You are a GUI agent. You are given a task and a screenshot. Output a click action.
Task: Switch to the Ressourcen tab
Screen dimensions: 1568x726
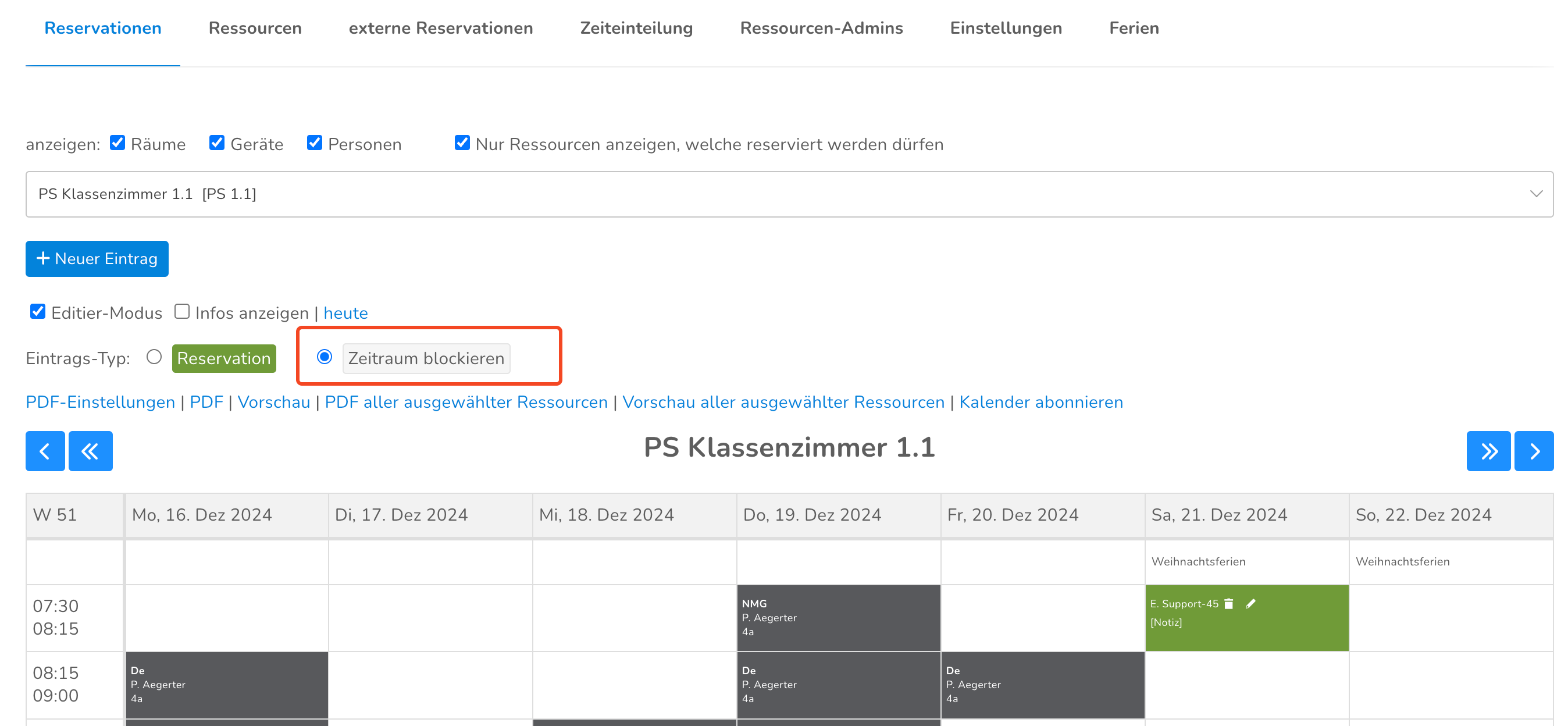(255, 28)
